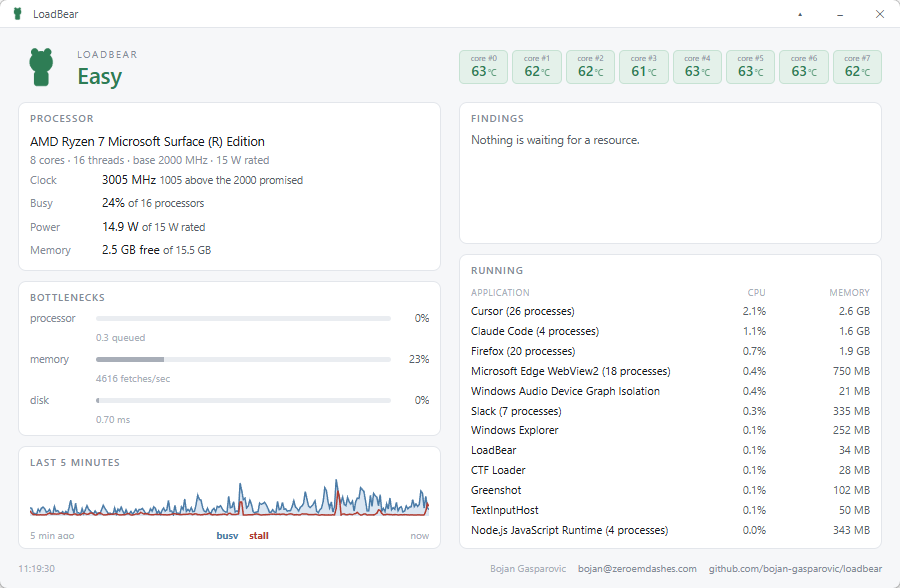900x588 pixels.
Task: Select the Windows Explorer row
Action: (x=670, y=430)
